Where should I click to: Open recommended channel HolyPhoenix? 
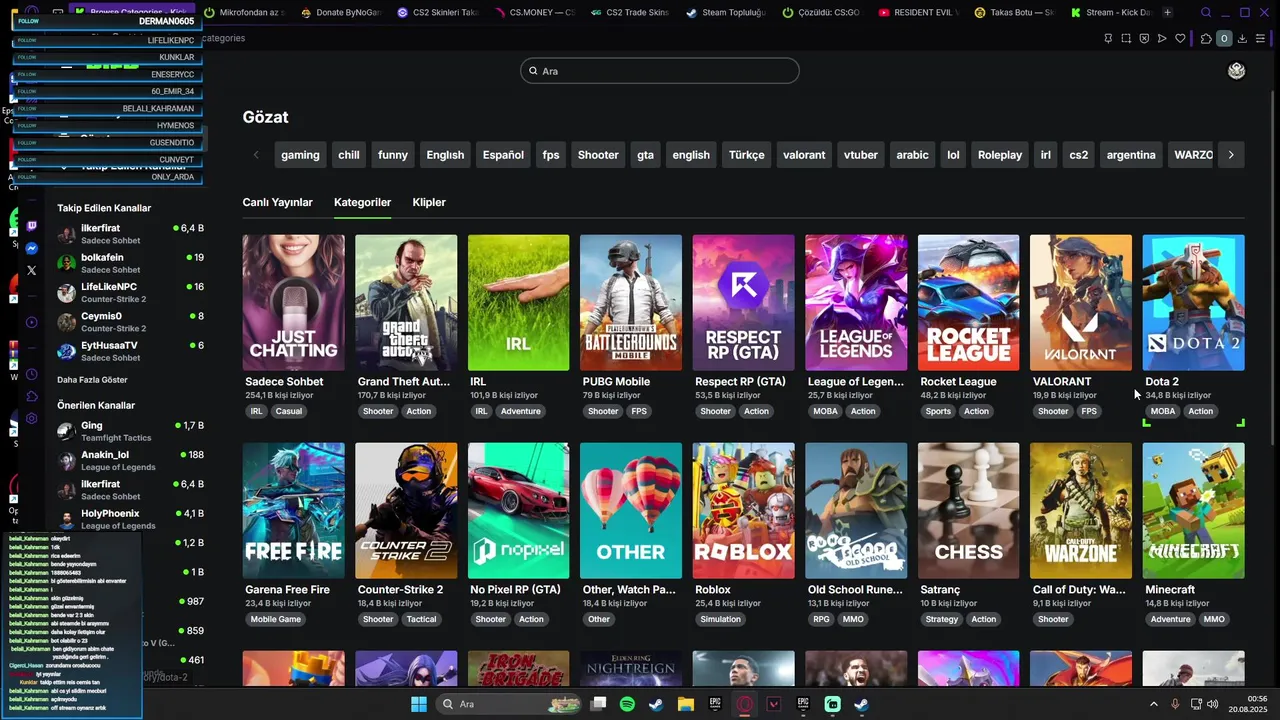click(130, 519)
